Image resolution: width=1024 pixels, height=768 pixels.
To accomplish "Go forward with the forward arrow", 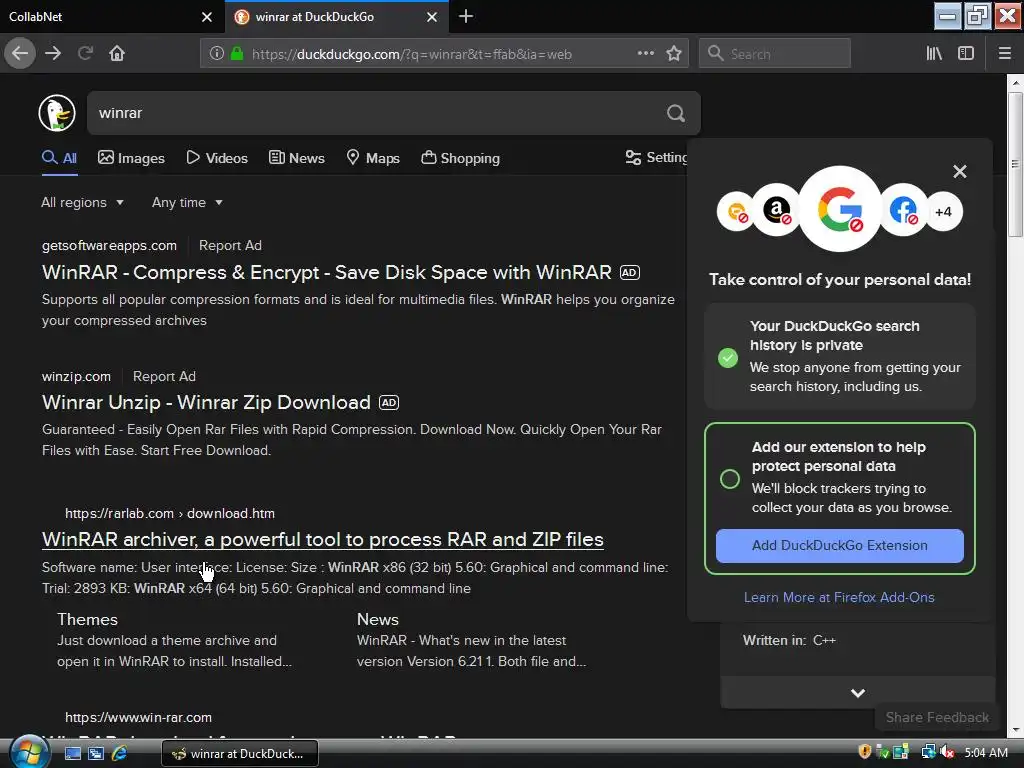I will click(53, 53).
